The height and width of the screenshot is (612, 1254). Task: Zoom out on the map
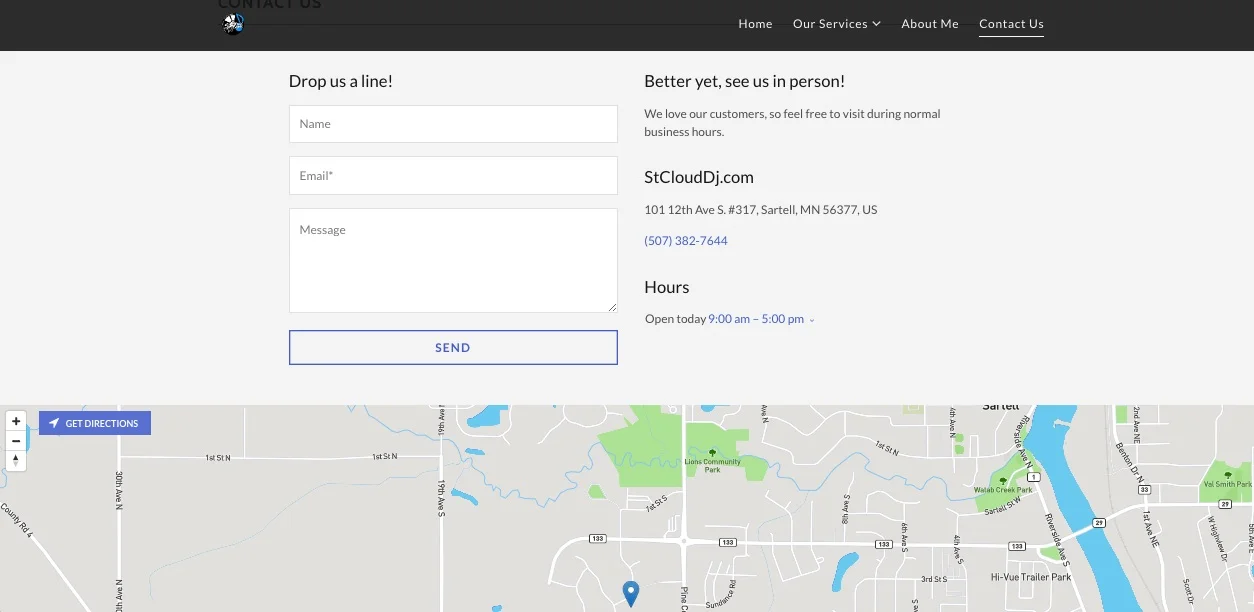[x=15, y=440]
